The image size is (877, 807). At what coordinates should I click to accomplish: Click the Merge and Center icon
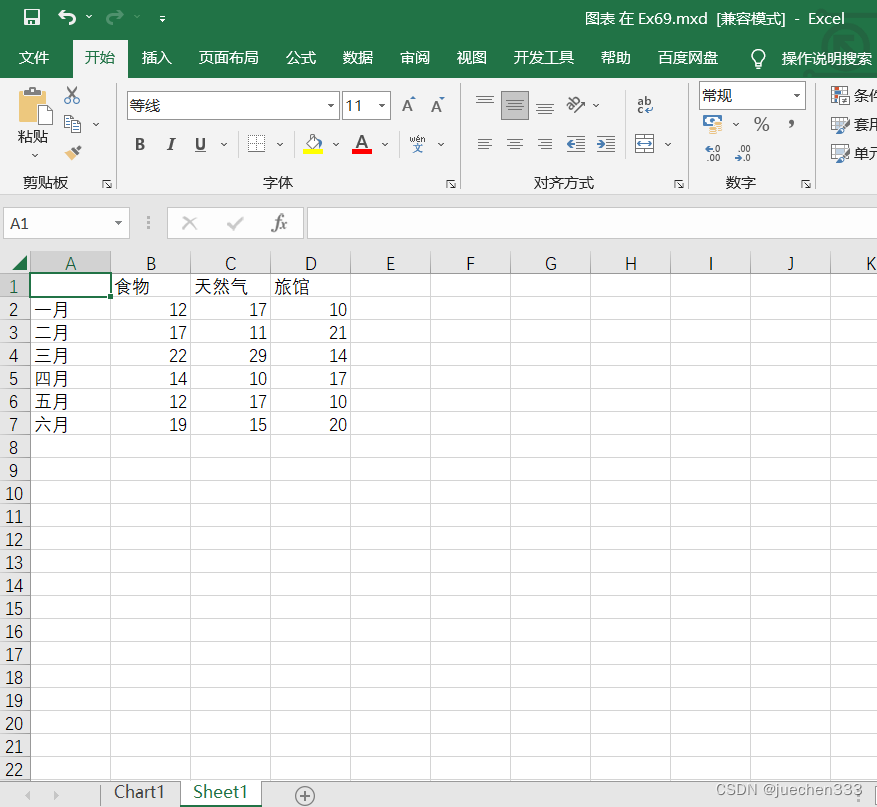645,144
